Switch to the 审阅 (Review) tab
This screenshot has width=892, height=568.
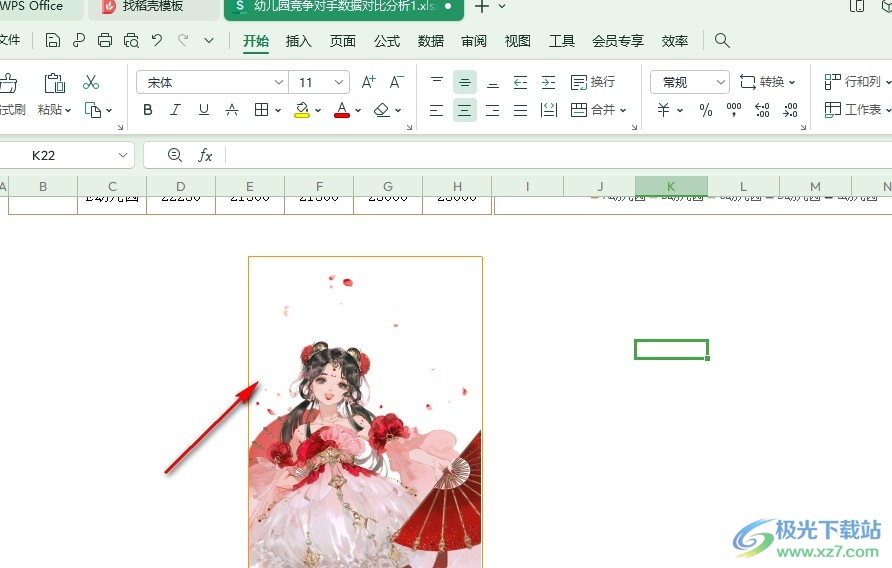pos(474,41)
